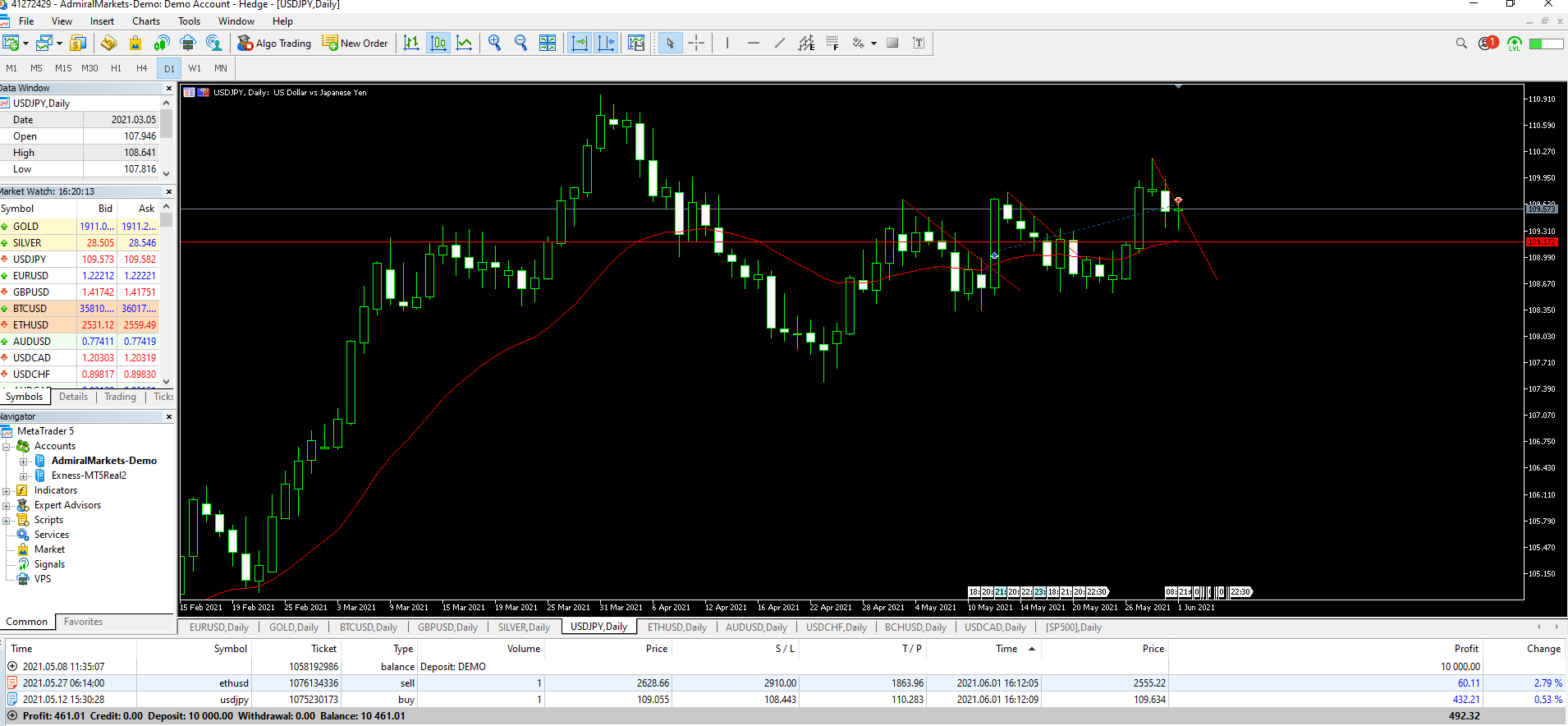Viewport: 1568px width, 726px height.
Task: Zoom in on the chart
Action: (494, 43)
